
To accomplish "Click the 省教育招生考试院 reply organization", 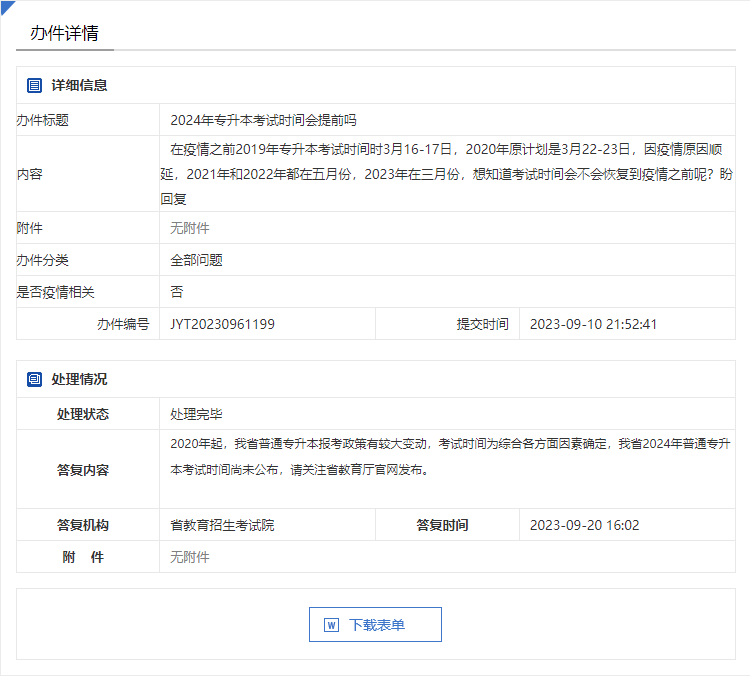I will point(222,525).
